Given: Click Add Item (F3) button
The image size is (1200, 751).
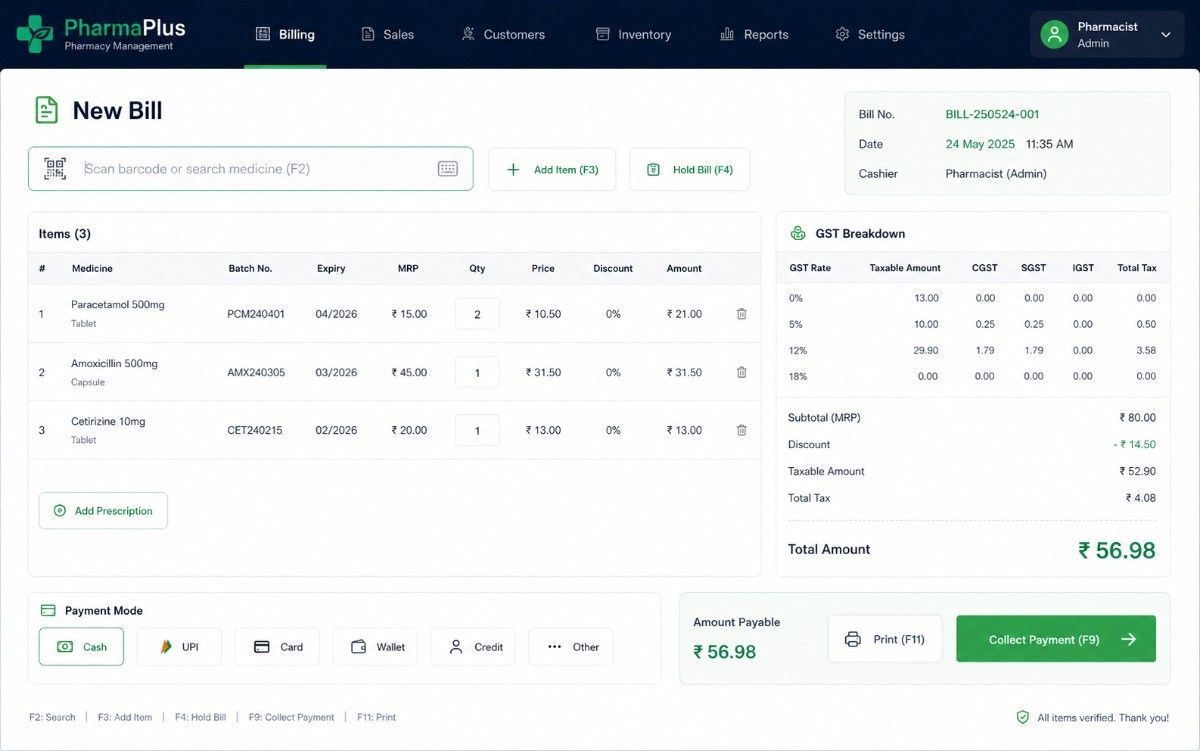Looking at the screenshot, I should click(552, 169).
